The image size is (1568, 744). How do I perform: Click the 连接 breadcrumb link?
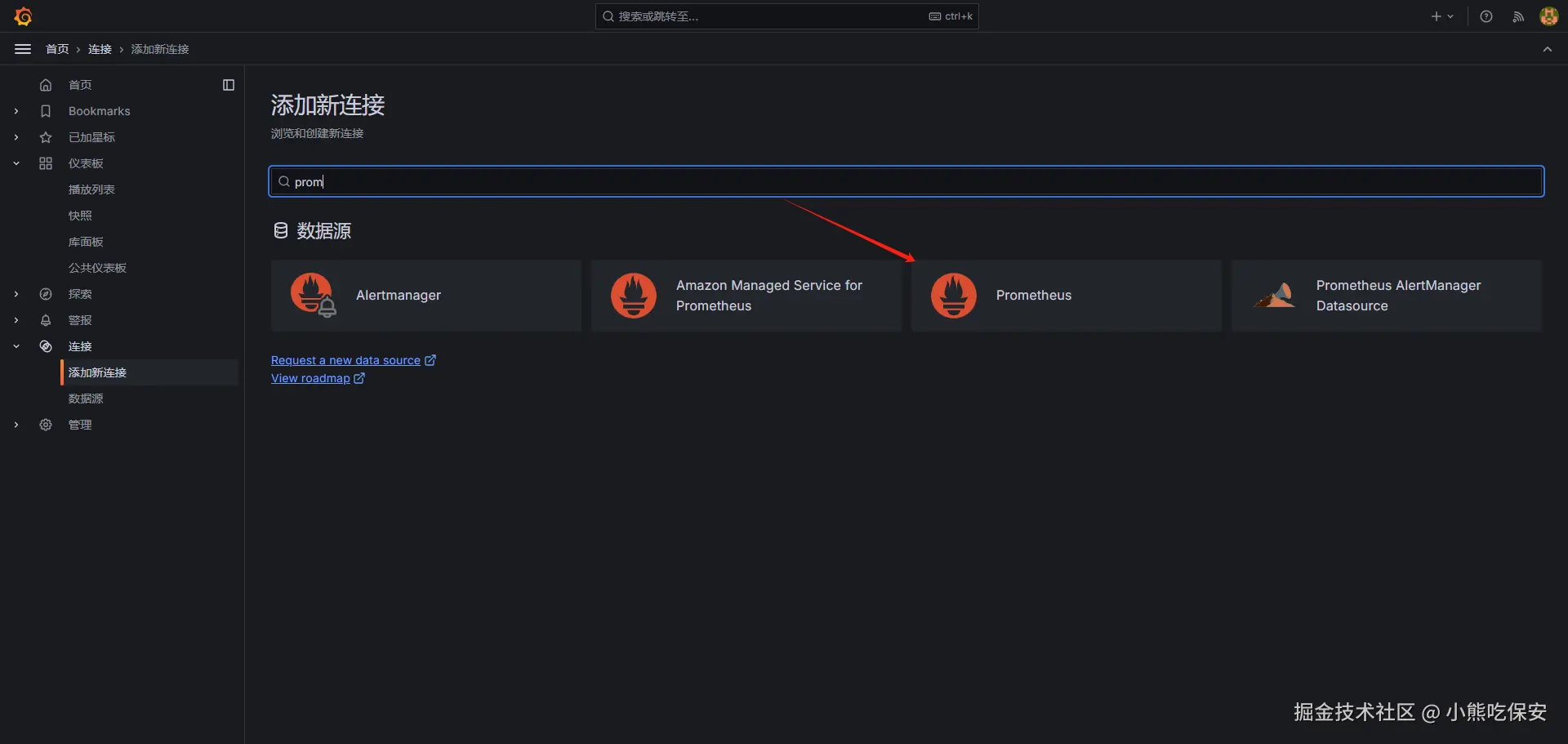(100, 49)
